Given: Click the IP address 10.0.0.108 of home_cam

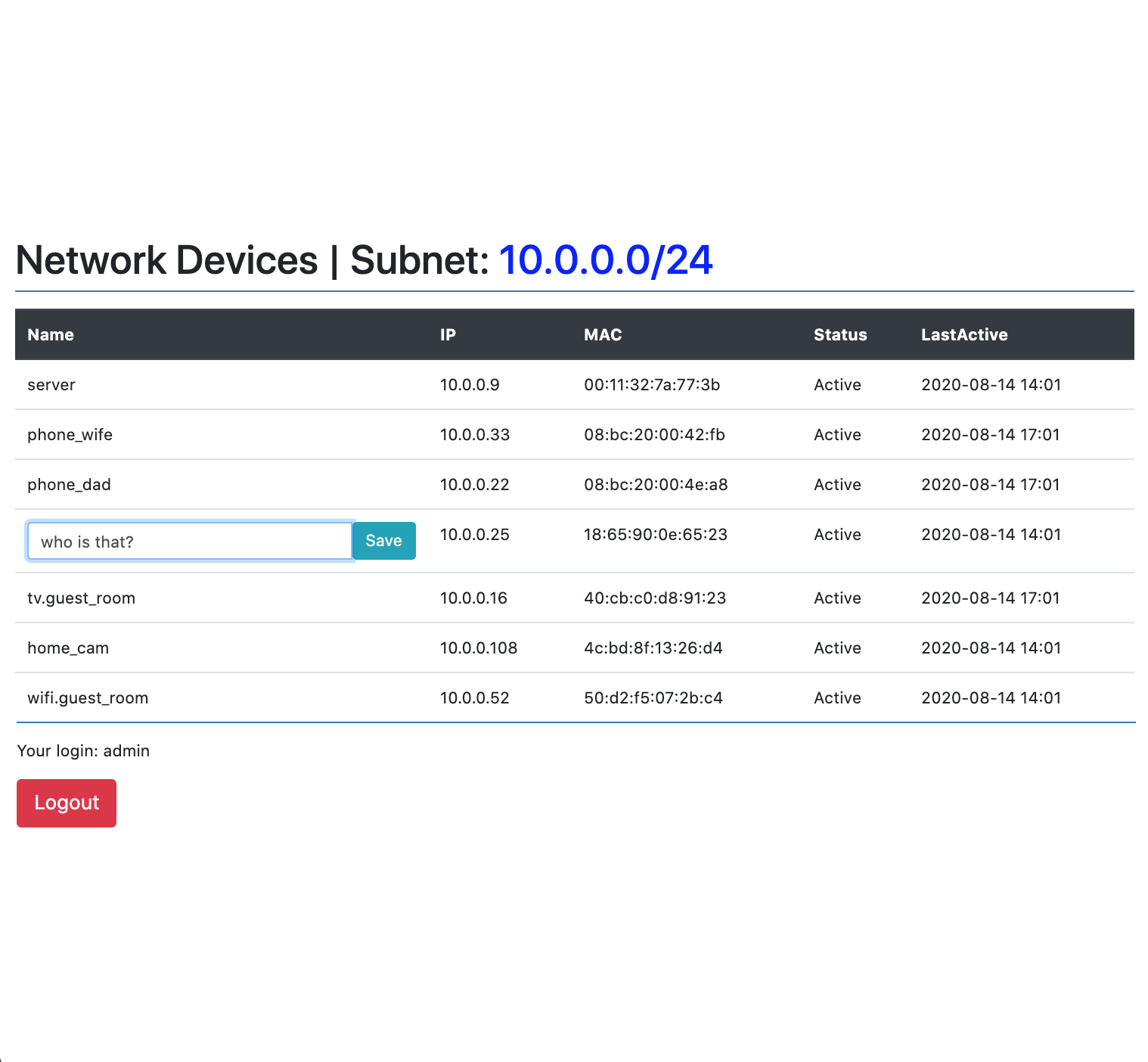Looking at the screenshot, I should [x=479, y=647].
